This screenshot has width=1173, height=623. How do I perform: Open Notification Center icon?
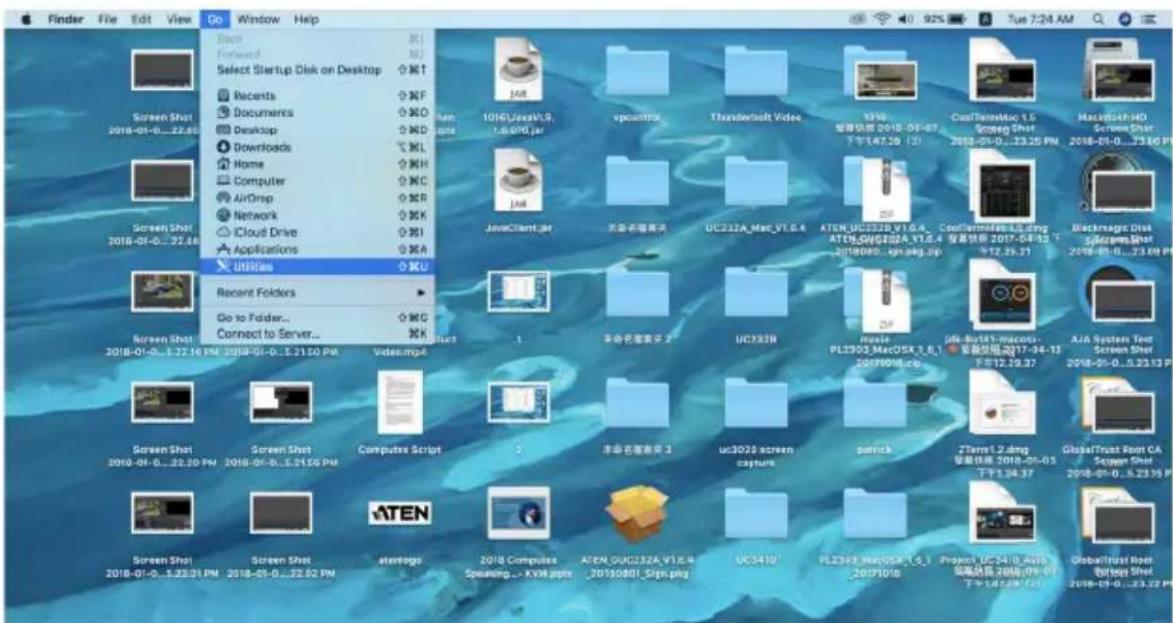[1151, 19]
